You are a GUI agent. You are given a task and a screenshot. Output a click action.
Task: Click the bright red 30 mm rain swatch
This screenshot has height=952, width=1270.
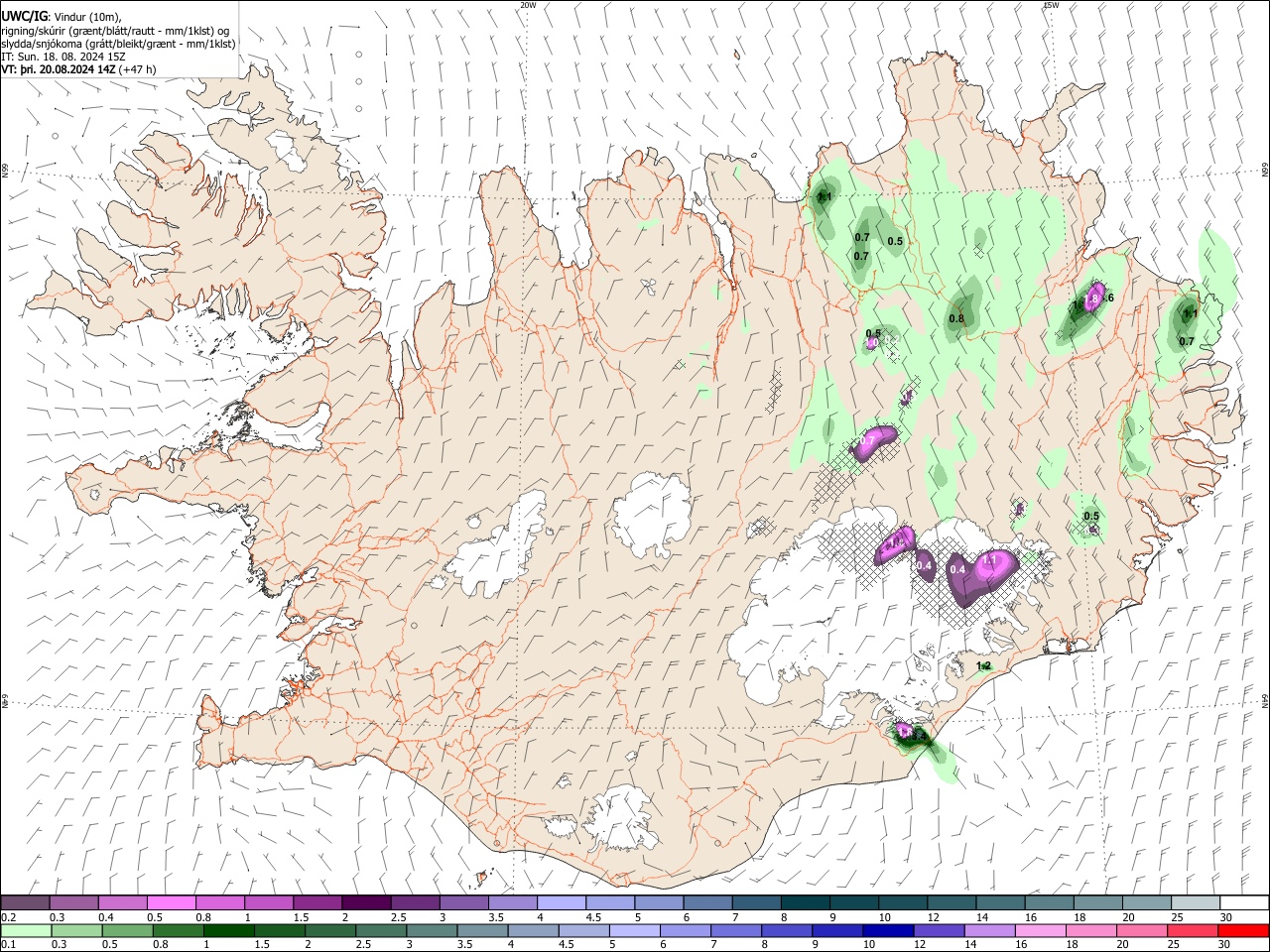pos(1244,930)
